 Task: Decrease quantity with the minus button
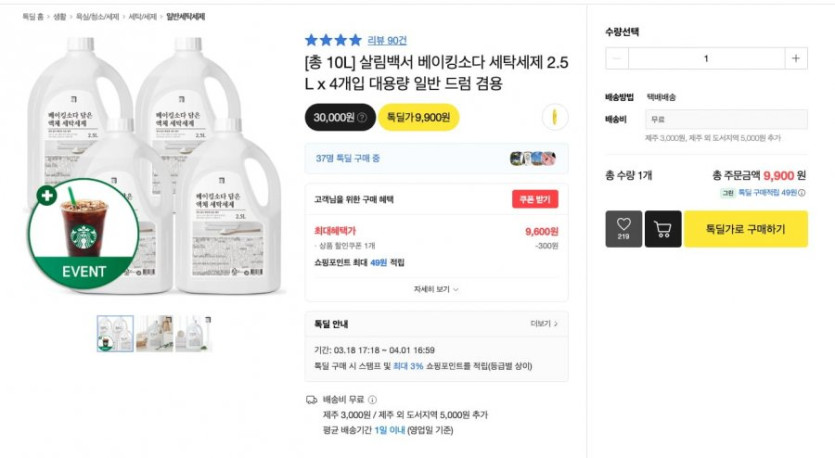point(618,58)
